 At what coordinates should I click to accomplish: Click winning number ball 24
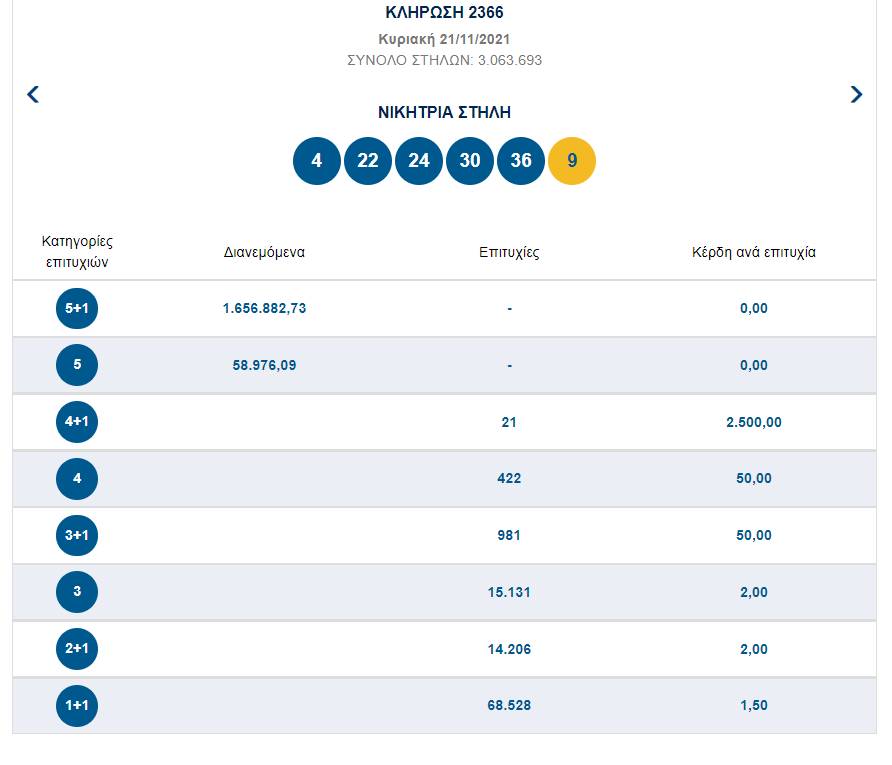(419, 161)
